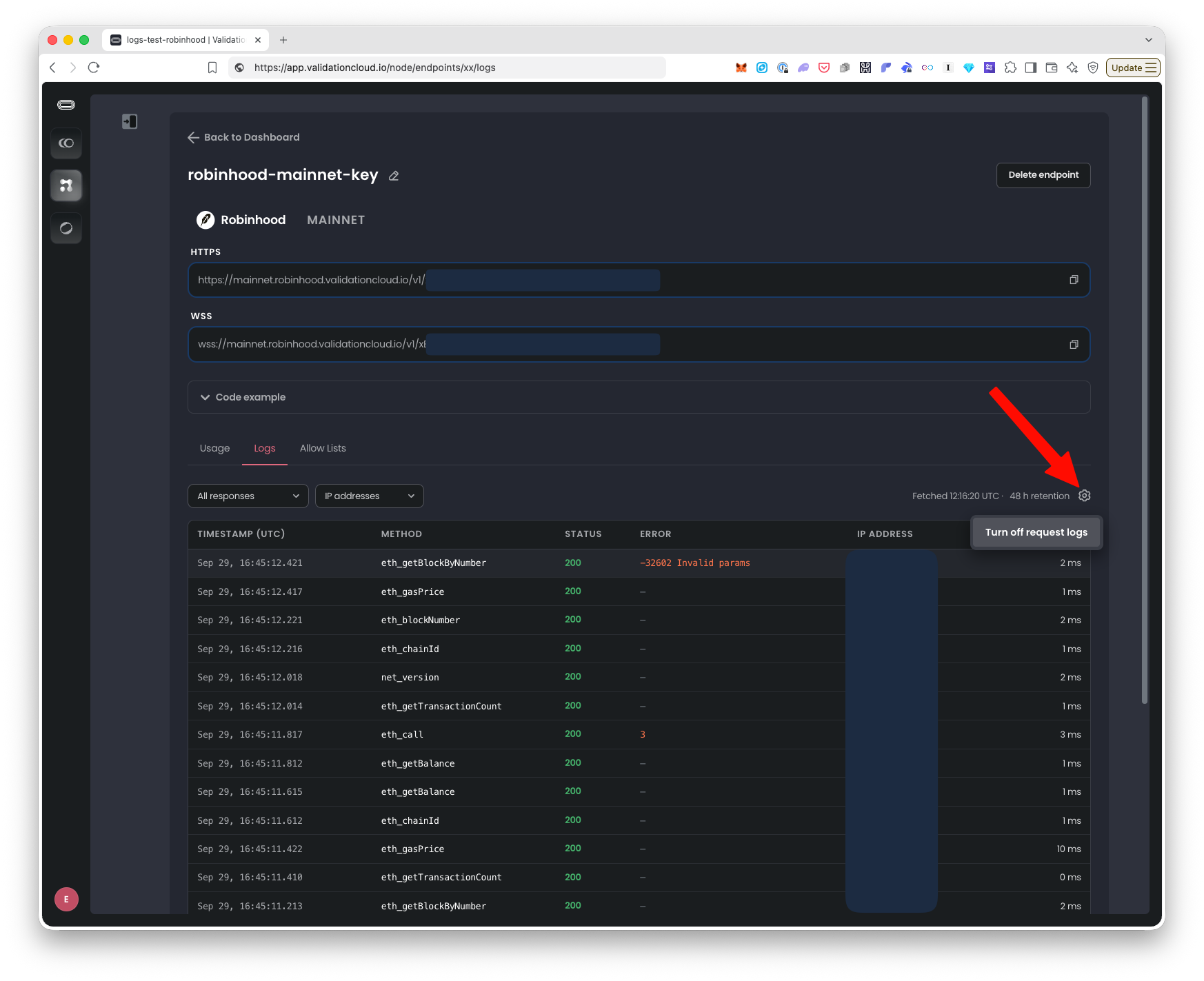The height and width of the screenshot is (981, 1204).
Task: Open the IP addresses dropdown
Action: tap(370, 496)
